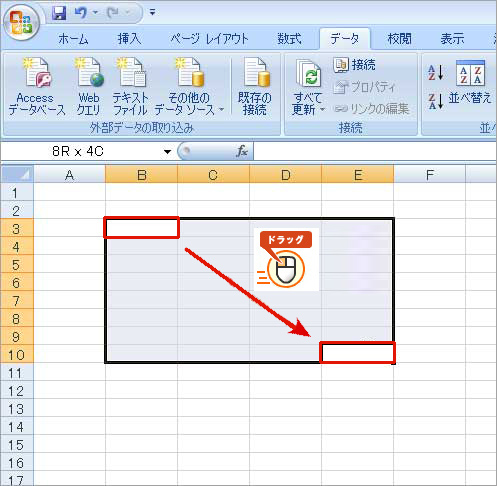Open Web query import icon

click(89, 87)
